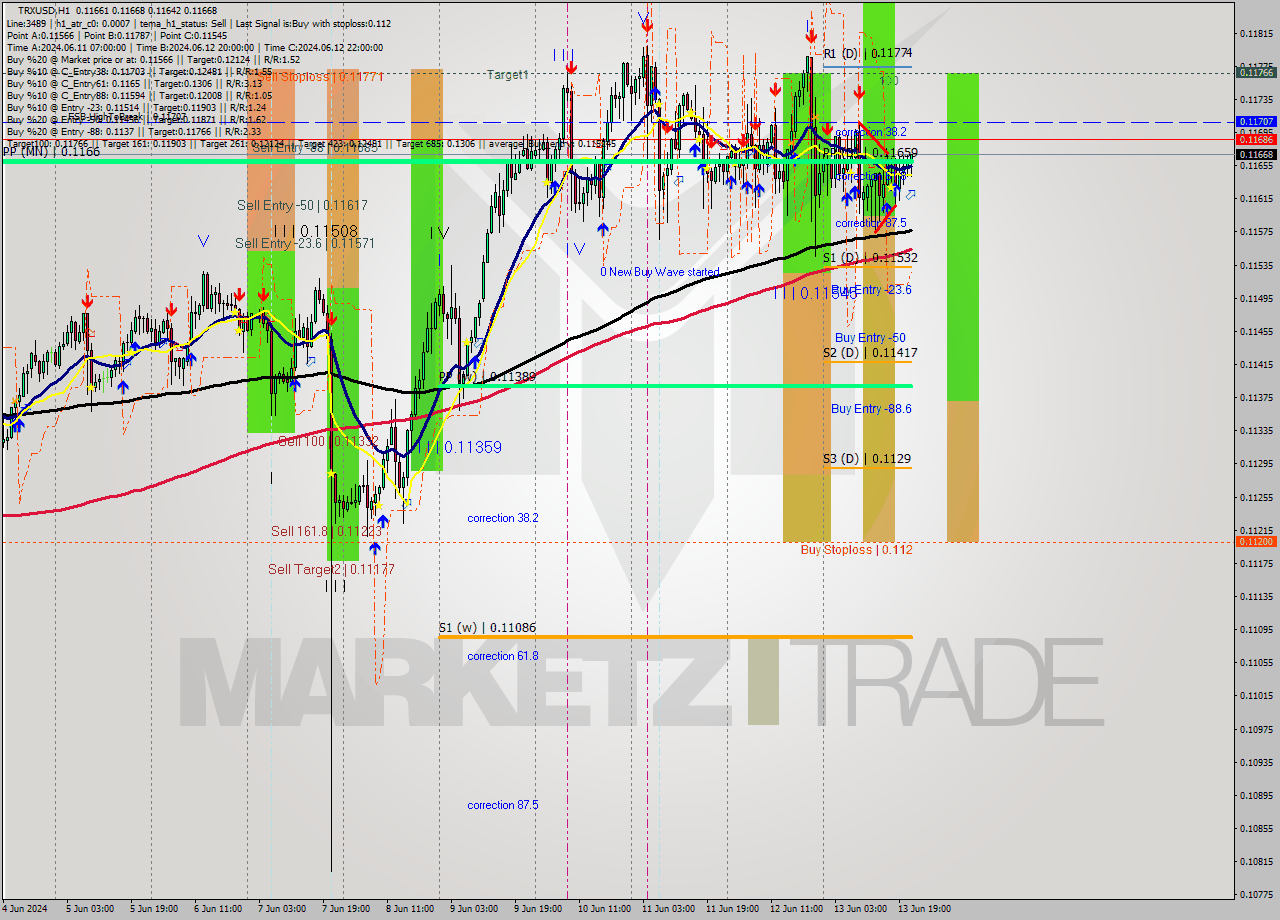1280x920 pixels.
Task: Click the 0.11815 price axis value
Action: click(1256, 33)
